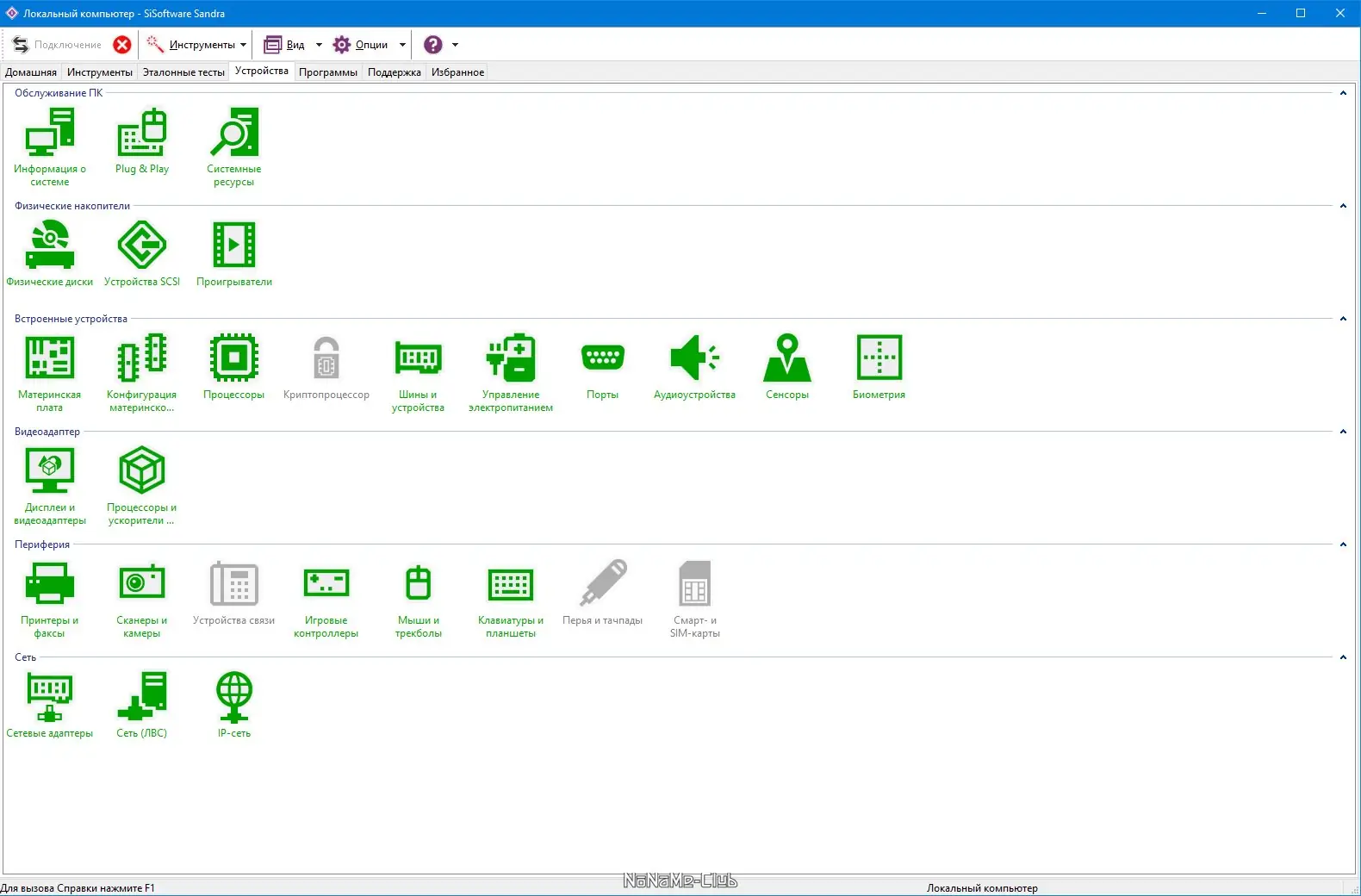The height and width of the screenshot is (896, 1361).
Task: Click the purple help question-mark button
Action: pos(433,45)
